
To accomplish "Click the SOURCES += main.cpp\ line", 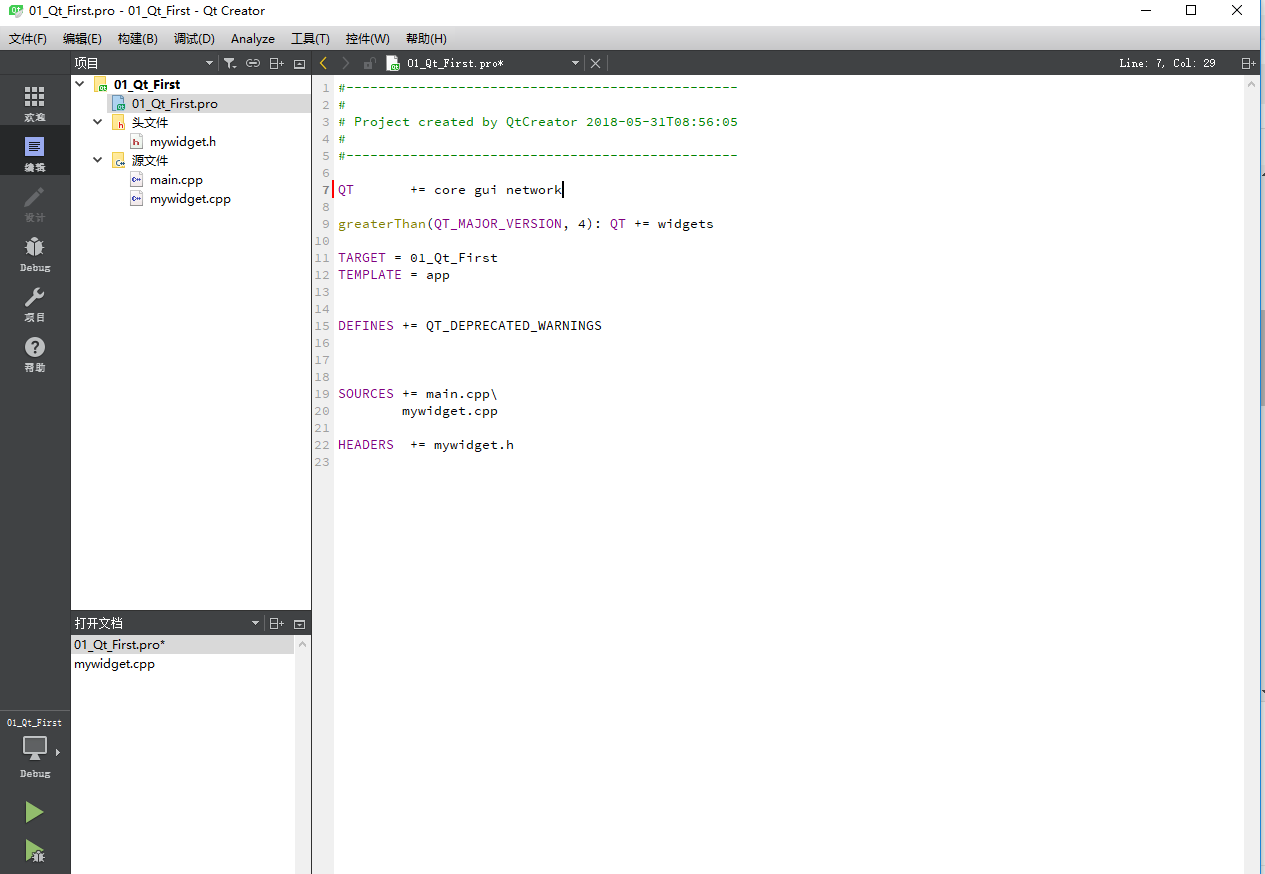I will click(x=417, y=394).
